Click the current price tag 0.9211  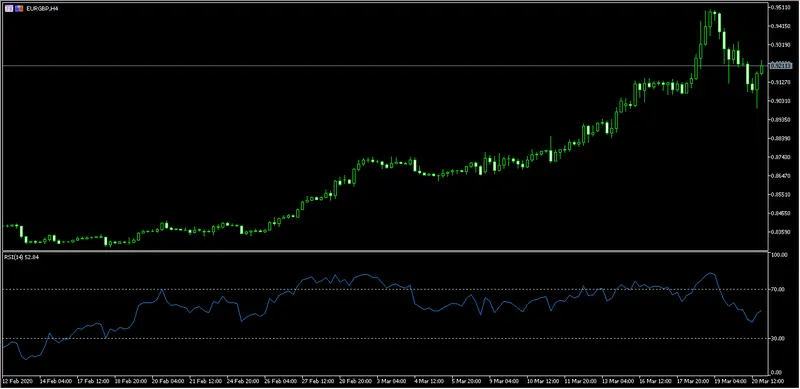781,65
